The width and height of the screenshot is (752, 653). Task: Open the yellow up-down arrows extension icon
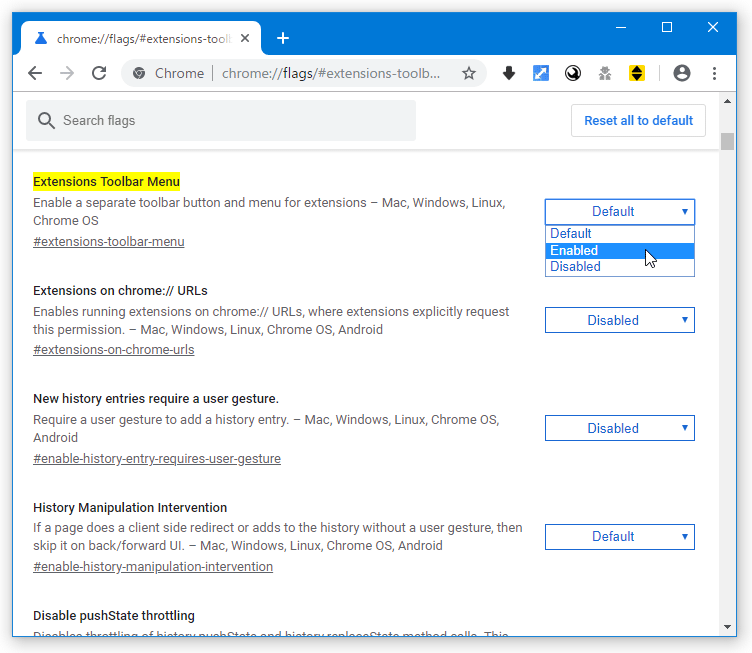[x=636, y=73]
